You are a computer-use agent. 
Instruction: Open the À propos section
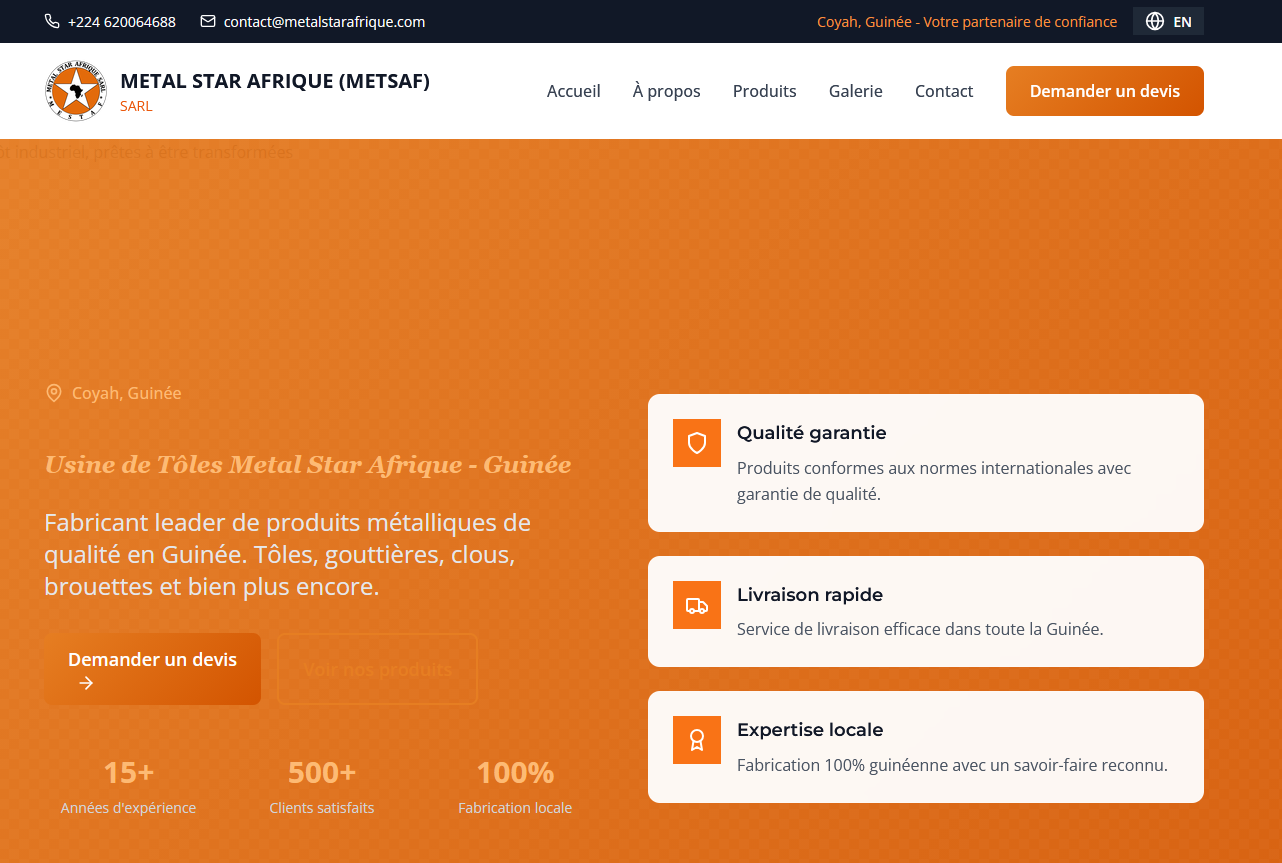667,91
